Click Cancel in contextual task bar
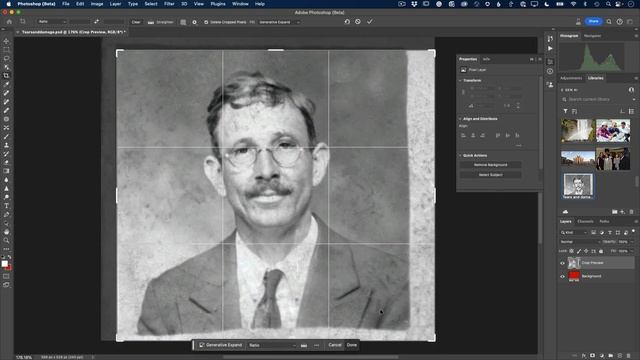Image resolution: width=640 pixels, height=360 pixels. pyautogui.click(x=335, y=345)
